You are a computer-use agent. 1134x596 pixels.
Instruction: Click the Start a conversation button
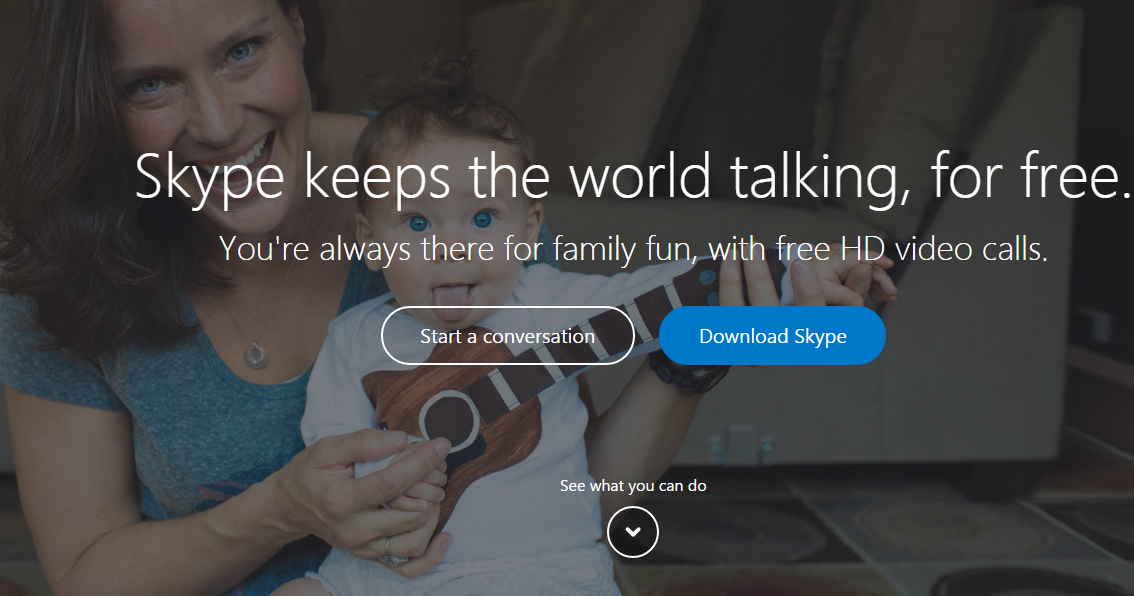508,336
